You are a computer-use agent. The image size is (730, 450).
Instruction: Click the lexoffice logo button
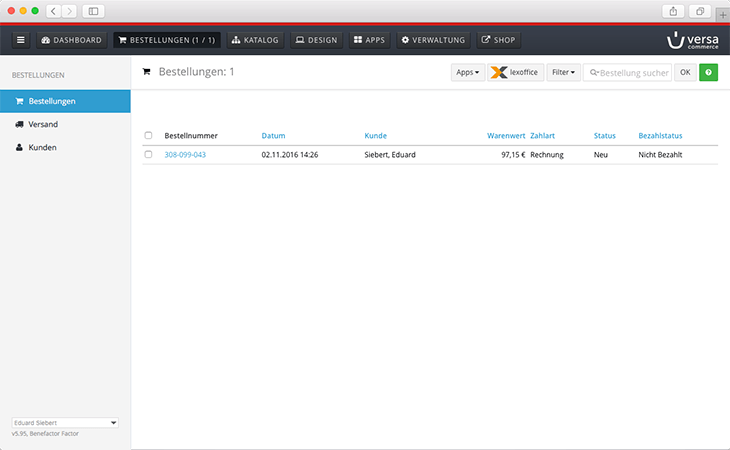pyautogui.click(x=515, y=72)
